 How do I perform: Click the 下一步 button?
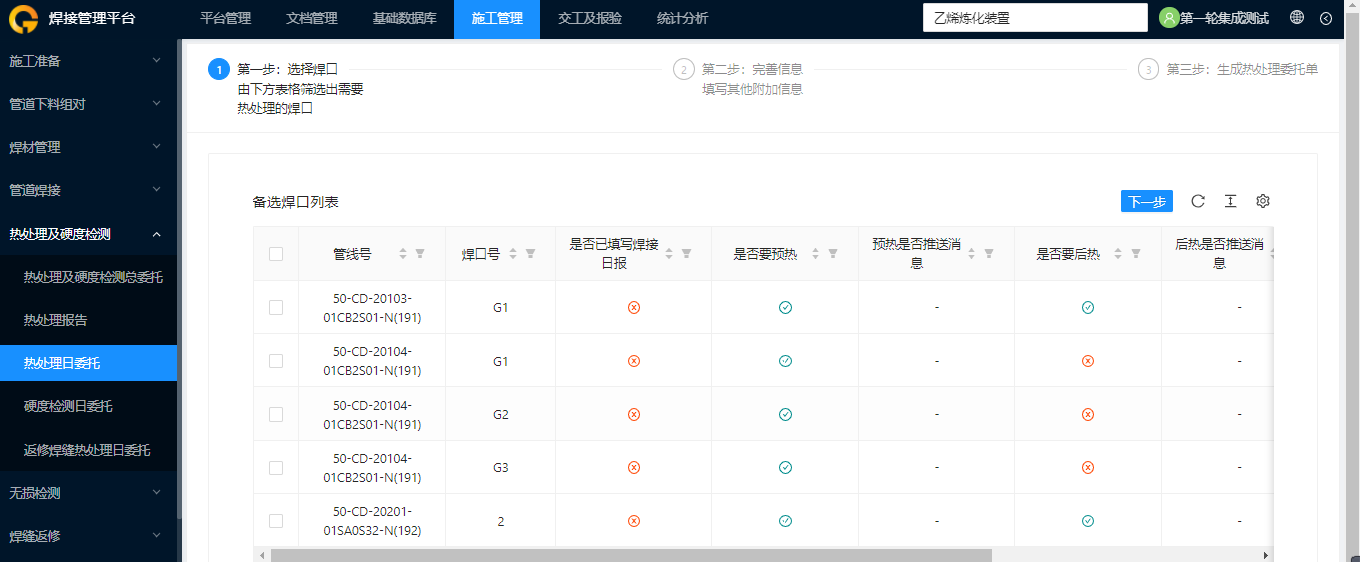click(1147, 201)
